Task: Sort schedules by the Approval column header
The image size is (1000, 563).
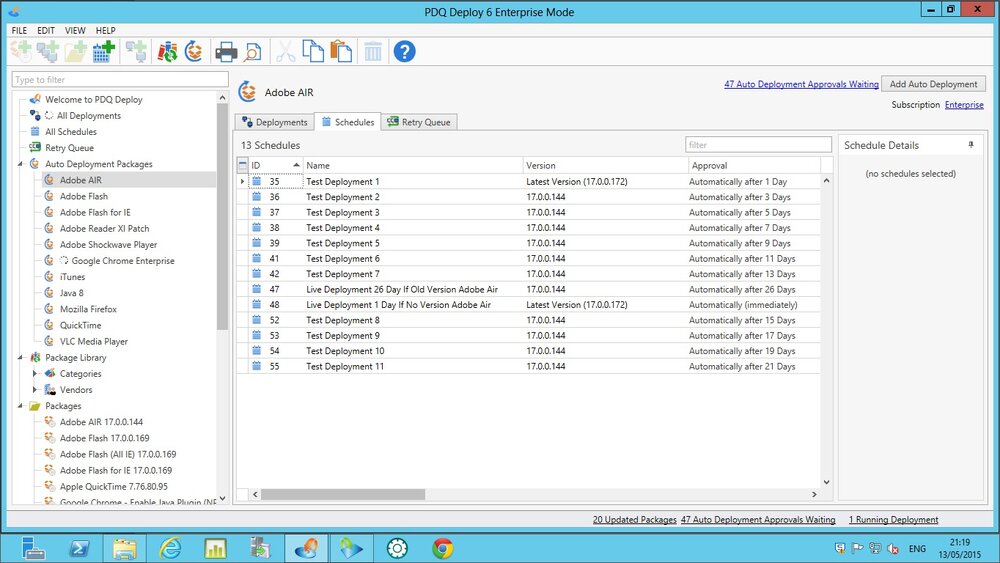Action: click(754, 165)
